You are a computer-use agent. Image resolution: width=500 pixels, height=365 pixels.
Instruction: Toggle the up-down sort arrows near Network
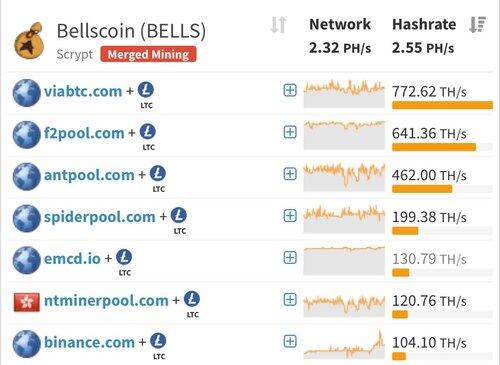278,25
